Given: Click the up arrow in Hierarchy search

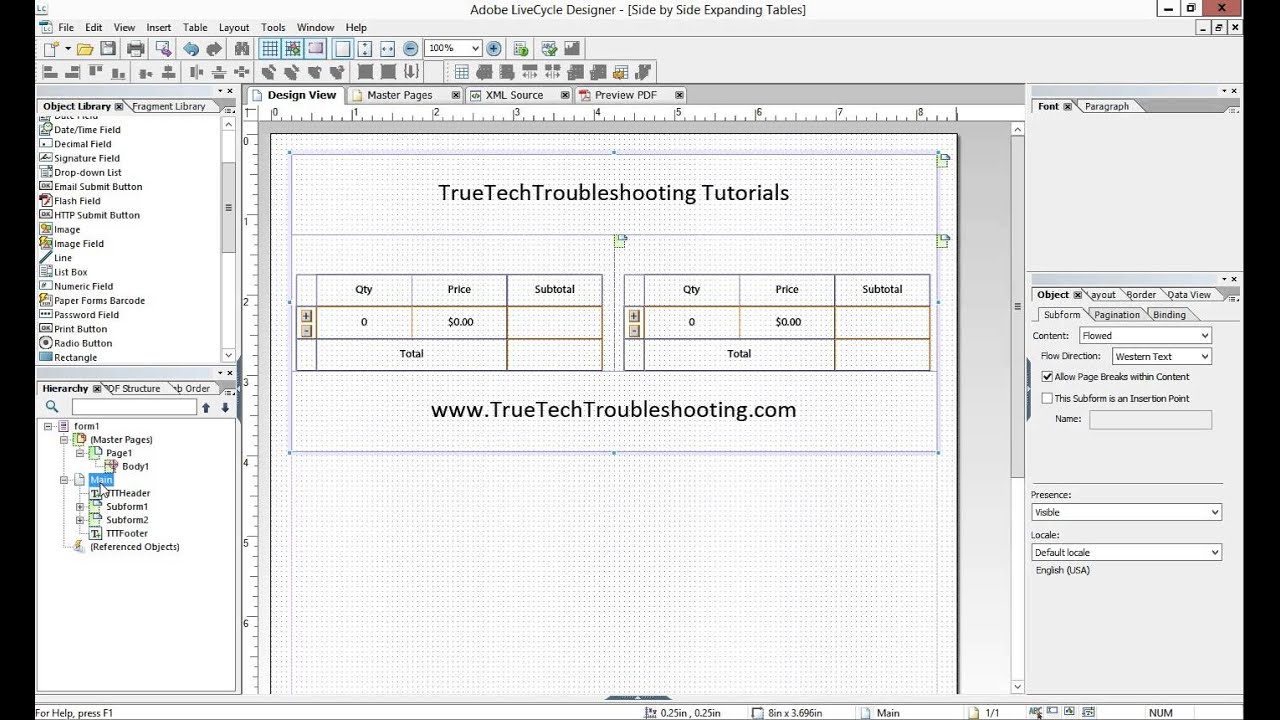Looking at the screenshot, I should [x=206, y=407].
